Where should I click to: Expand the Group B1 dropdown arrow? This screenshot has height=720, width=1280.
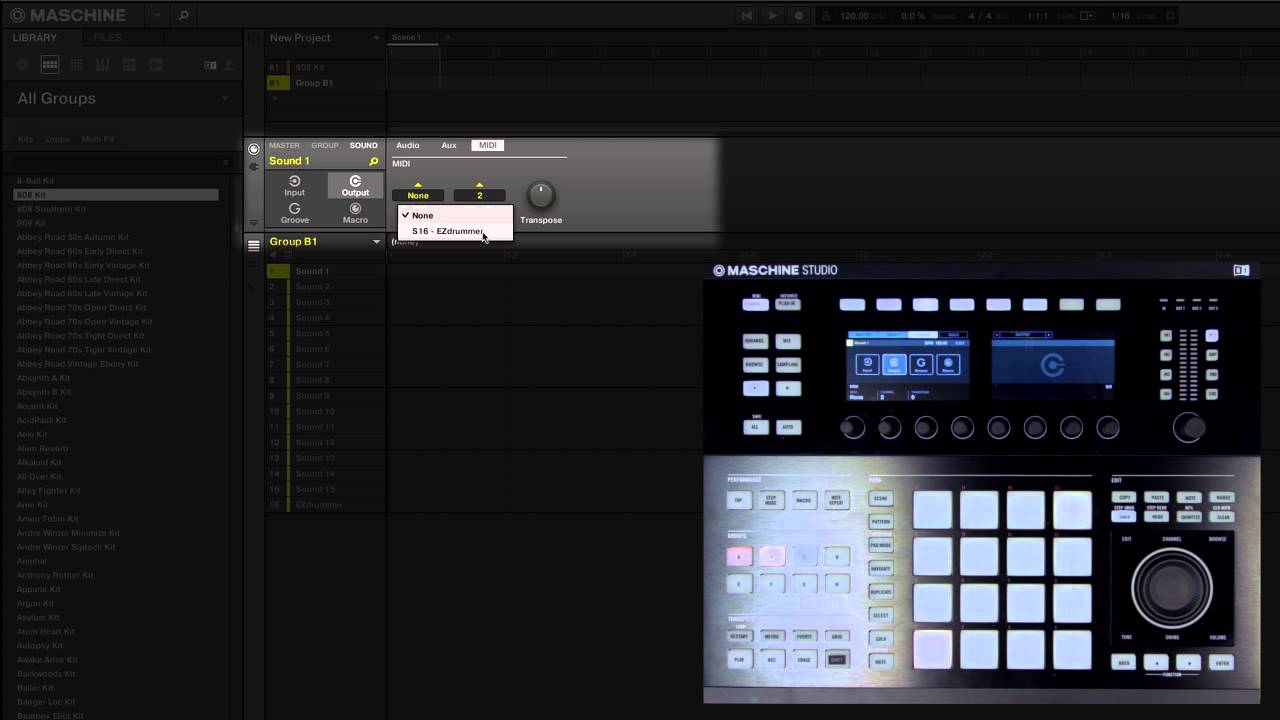[x=377, y=242]
